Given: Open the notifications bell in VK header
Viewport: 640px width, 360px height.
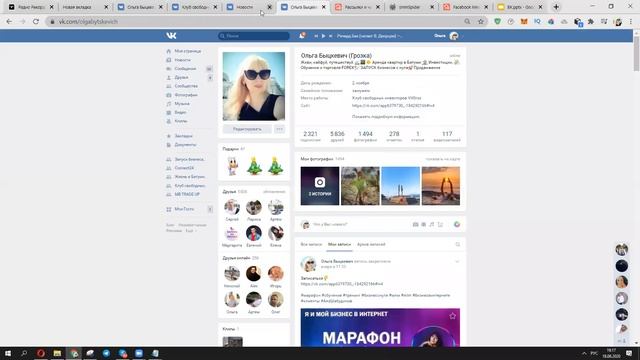Looking at the screenshot, I should pos(302,36).
